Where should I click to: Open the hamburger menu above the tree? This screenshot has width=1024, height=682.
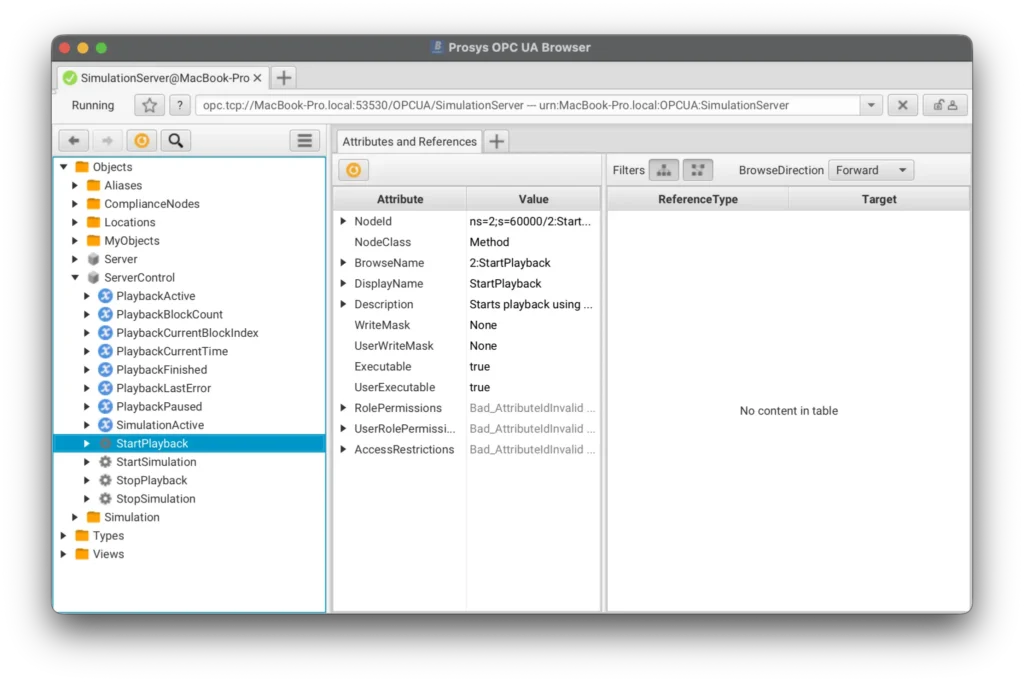click(x=304, y=140)
